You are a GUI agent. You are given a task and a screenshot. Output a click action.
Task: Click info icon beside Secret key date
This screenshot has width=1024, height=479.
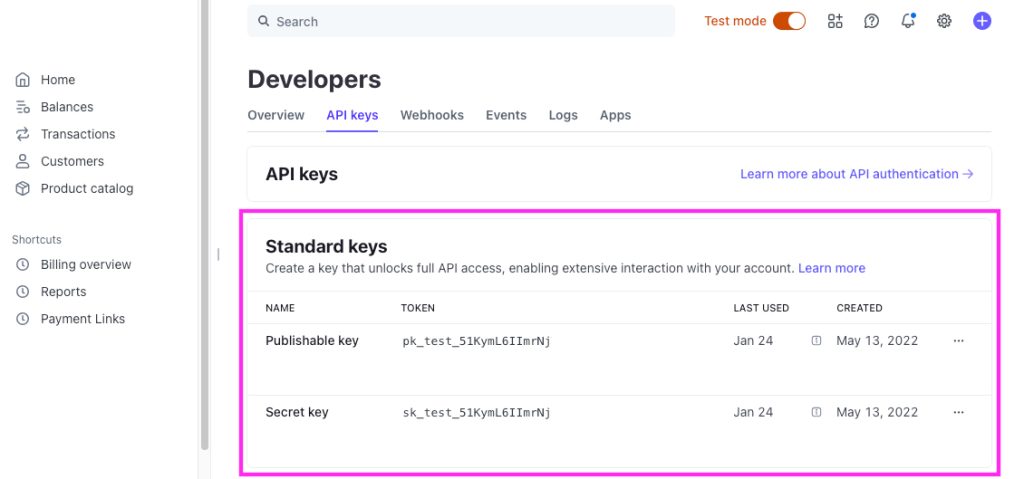[816, 412]
